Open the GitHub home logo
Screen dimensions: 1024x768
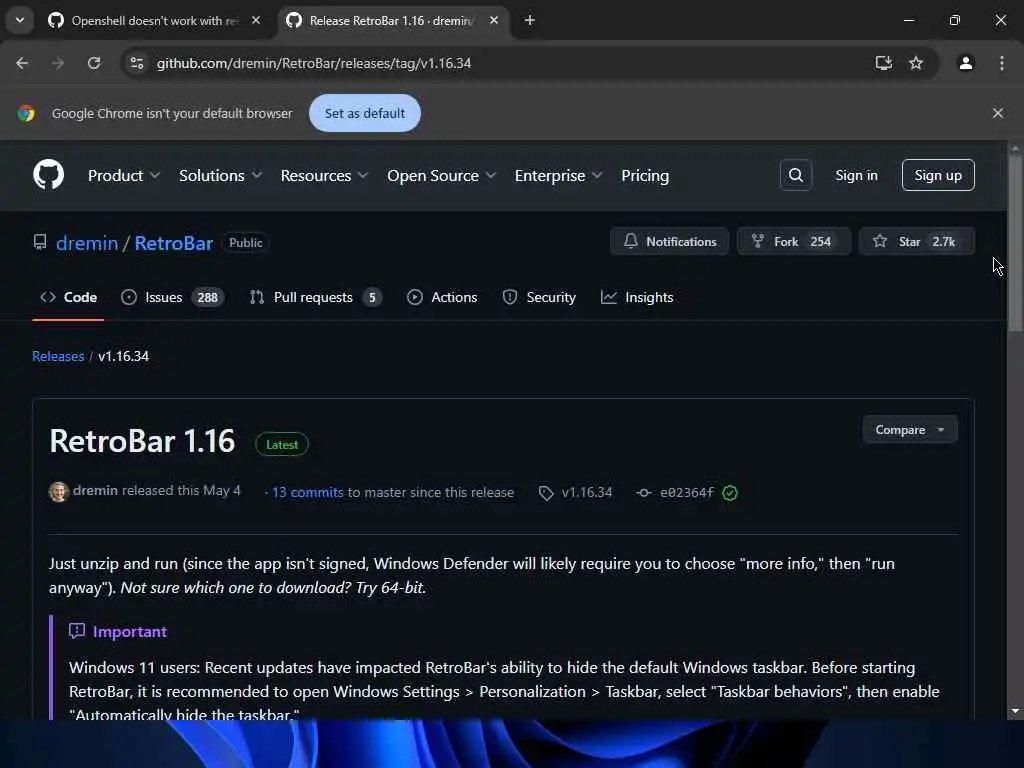pos(48,175)
